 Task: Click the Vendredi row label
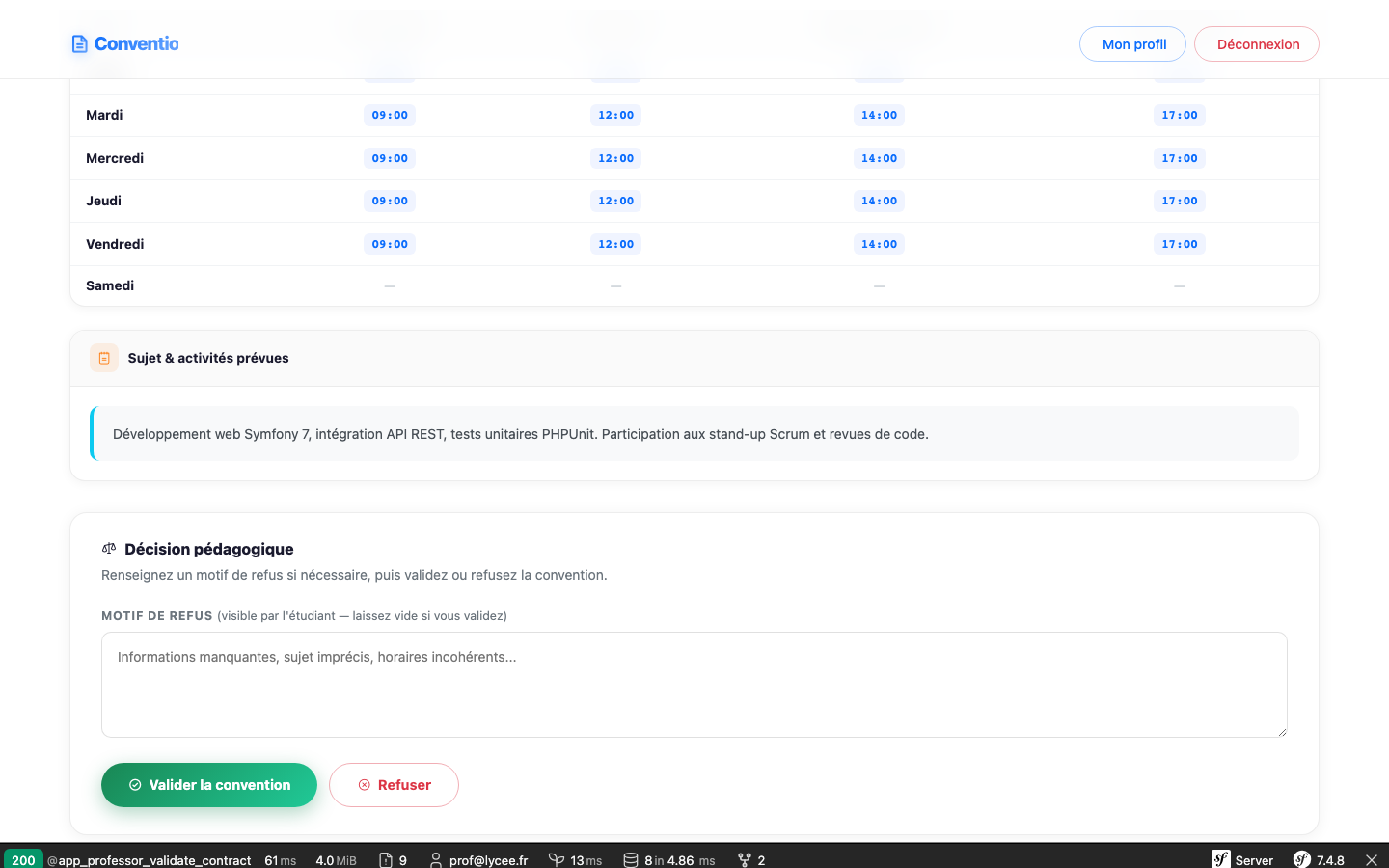coord(115,244)
